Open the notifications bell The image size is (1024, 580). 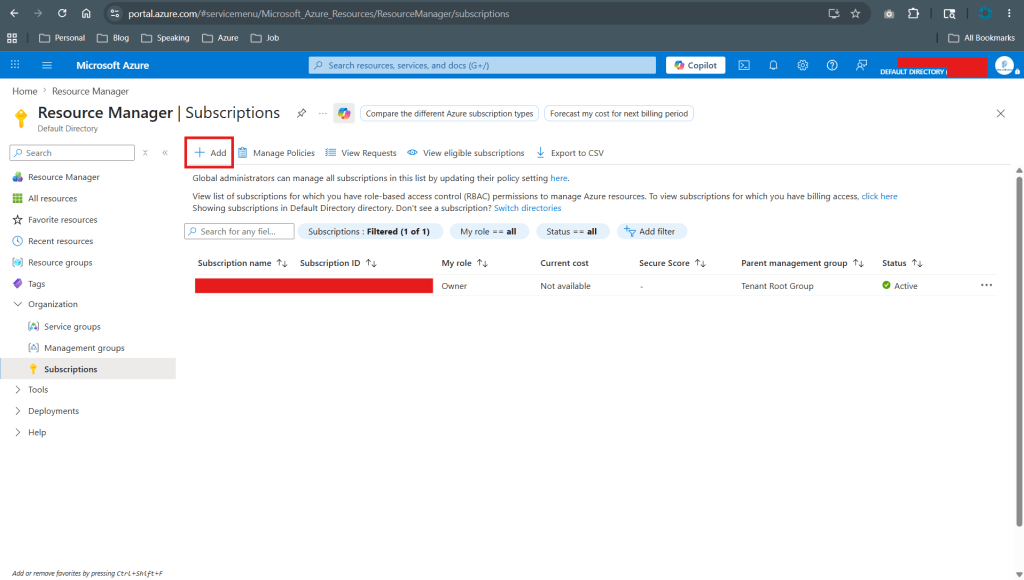pyautogui.click(x=773, y=65)
